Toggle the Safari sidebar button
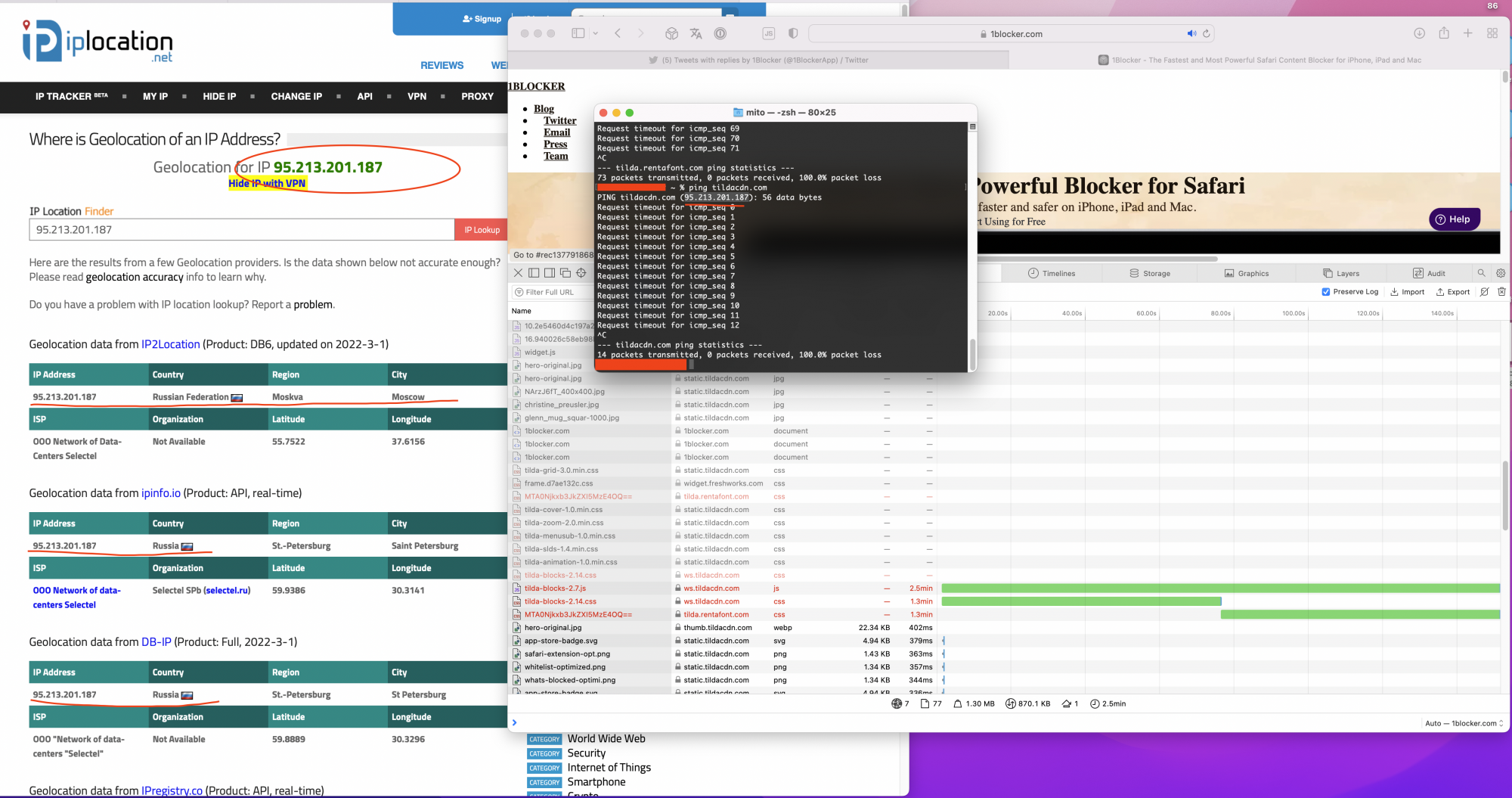The image size is (1512, 798). click(578, 33)
